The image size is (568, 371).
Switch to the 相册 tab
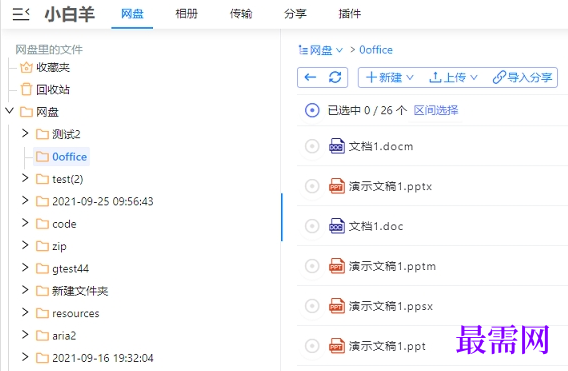[x=187, y=14]
